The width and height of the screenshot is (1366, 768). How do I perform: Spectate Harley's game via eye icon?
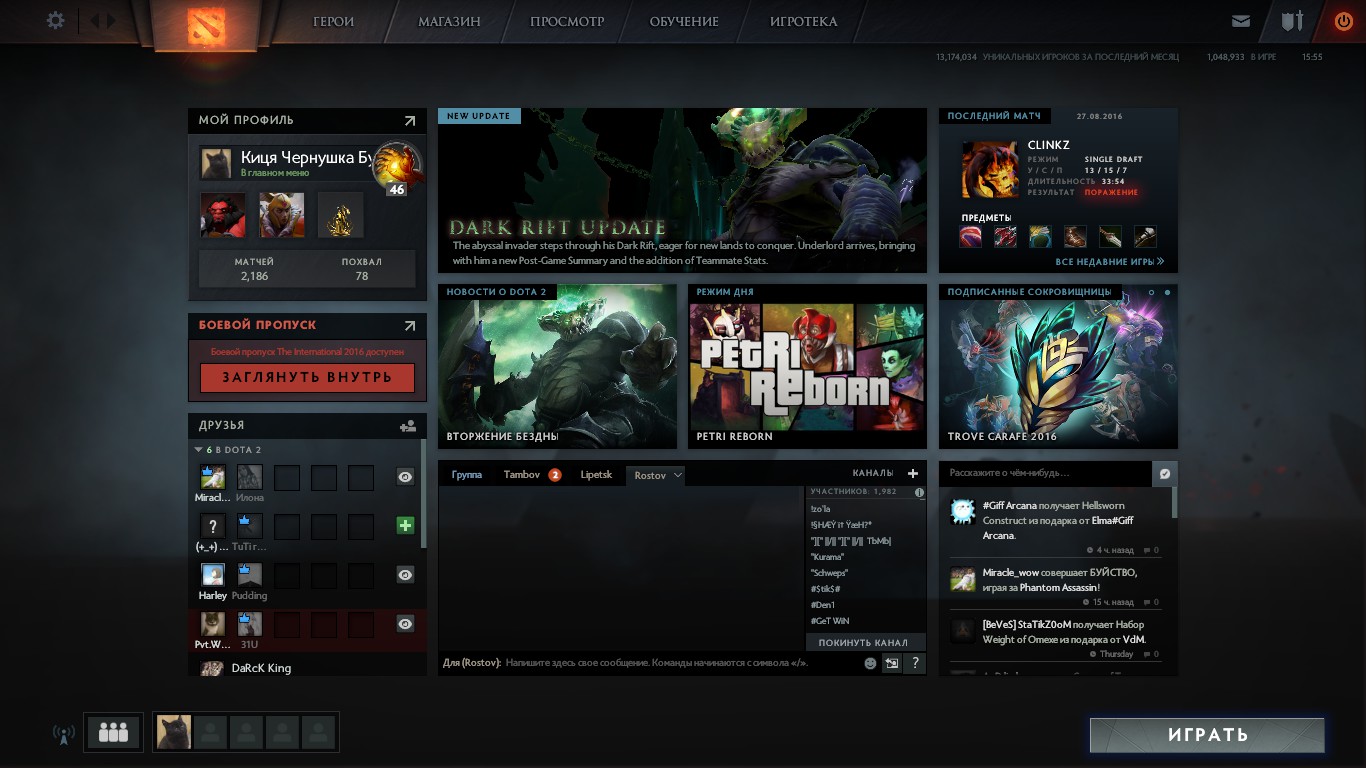pos(405,574)
